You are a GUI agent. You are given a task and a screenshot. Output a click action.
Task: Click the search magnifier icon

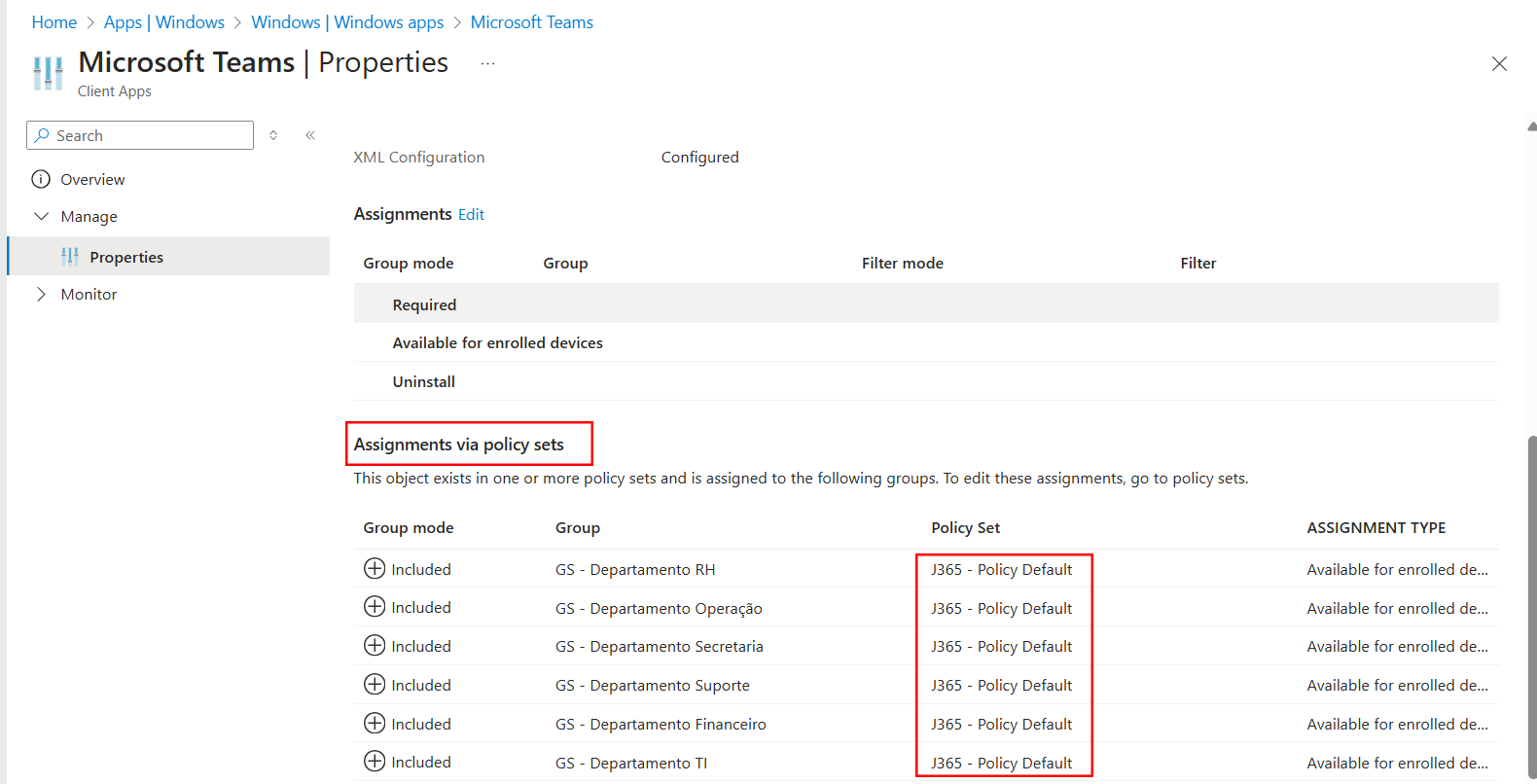pos(42,135)
